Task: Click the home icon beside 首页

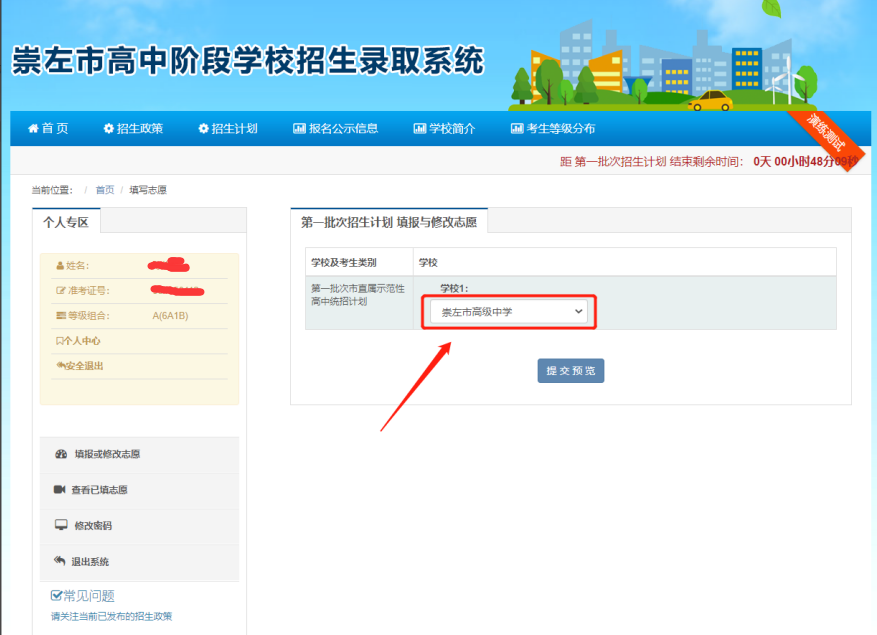Action: tap(33, 128)
